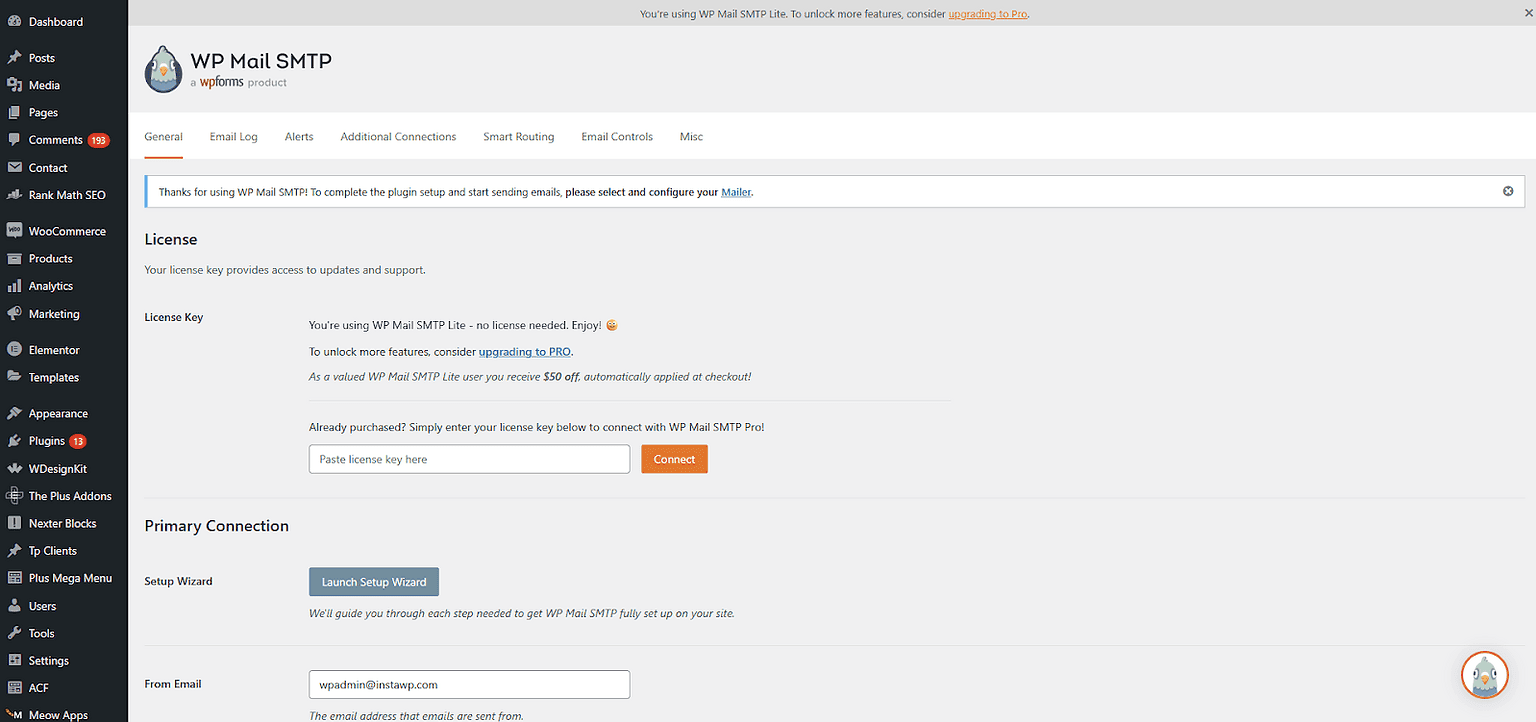Dismiss the Mailer setup notice
The image size is (1536, 722).
1508,190
